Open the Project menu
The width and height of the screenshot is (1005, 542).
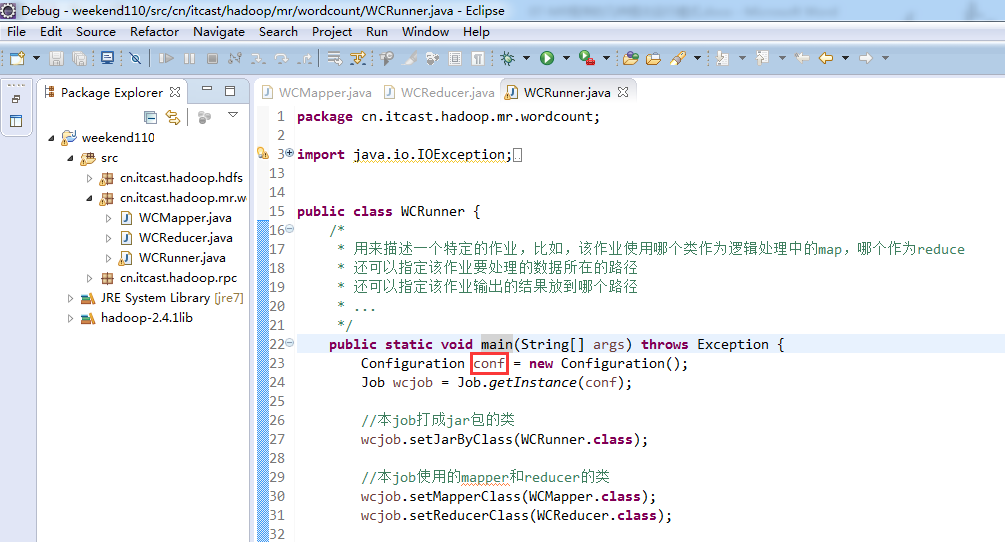click(332, 31)
